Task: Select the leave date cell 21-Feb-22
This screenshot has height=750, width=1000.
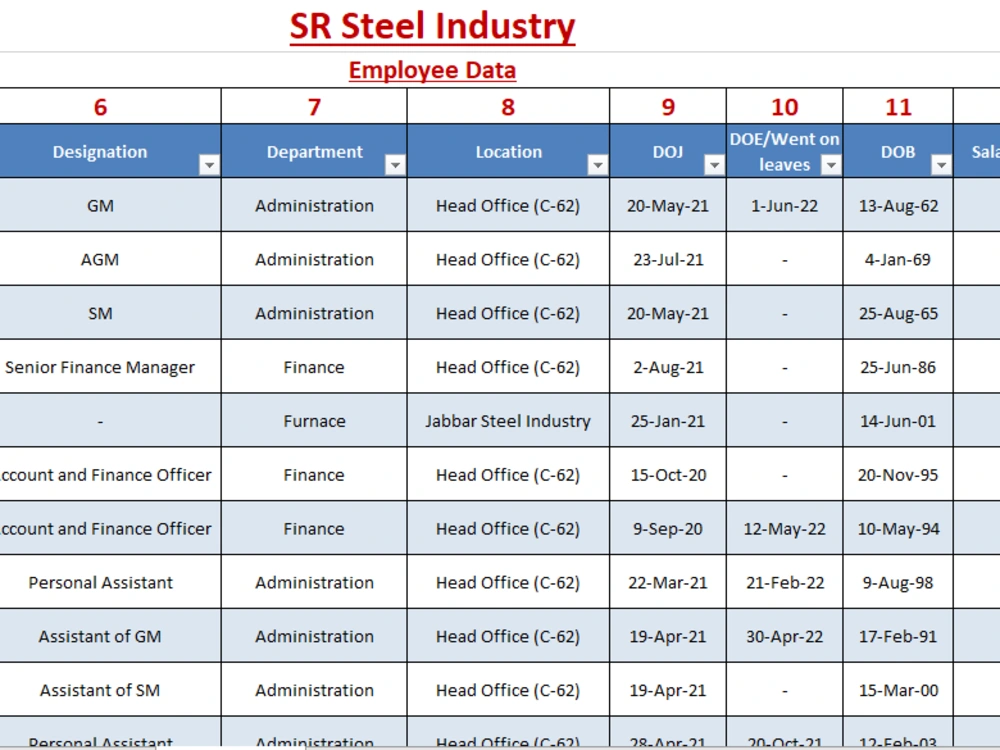Action: coord(784,582)
